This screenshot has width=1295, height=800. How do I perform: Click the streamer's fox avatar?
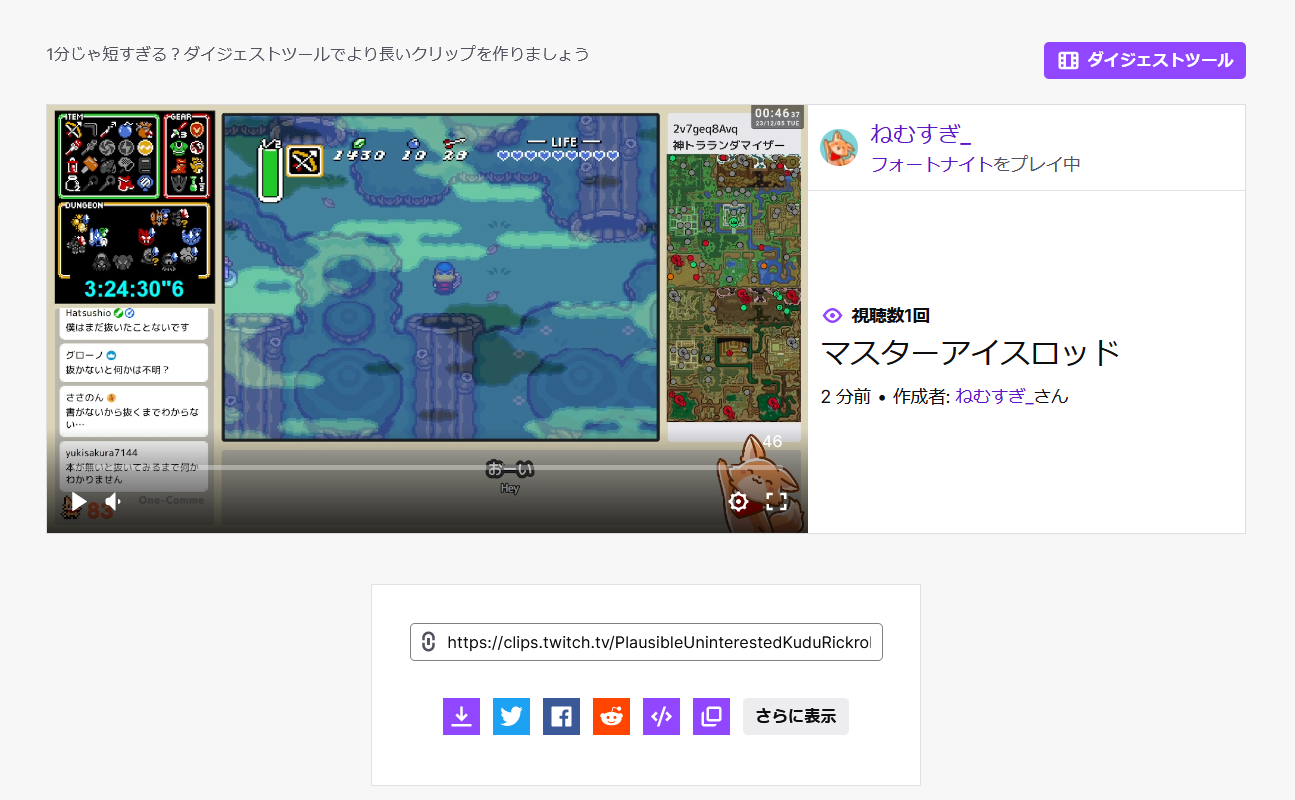(x=839, y=147)
